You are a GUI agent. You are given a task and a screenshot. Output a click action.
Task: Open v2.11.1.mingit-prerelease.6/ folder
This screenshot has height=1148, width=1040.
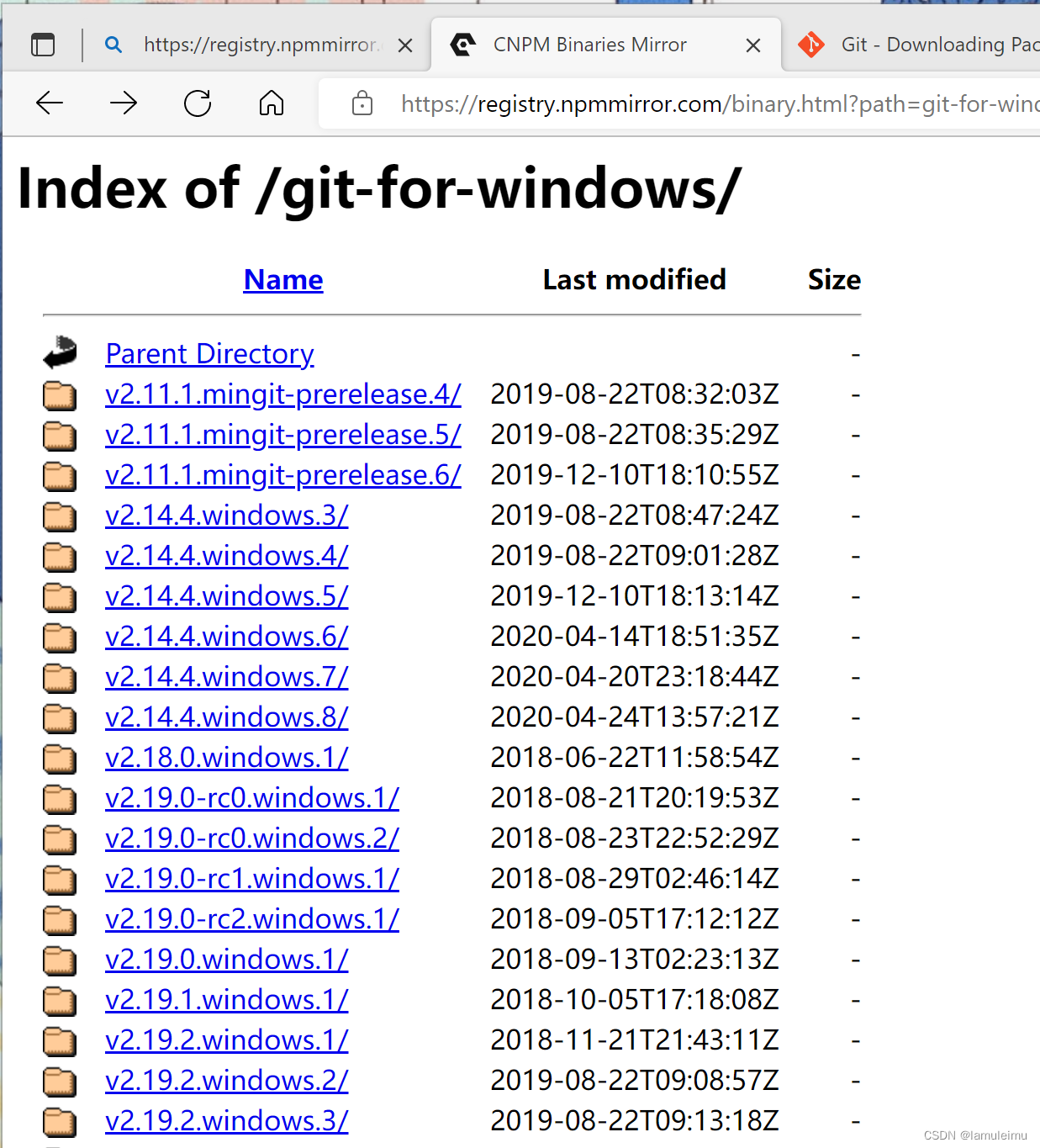coord(283,475)
